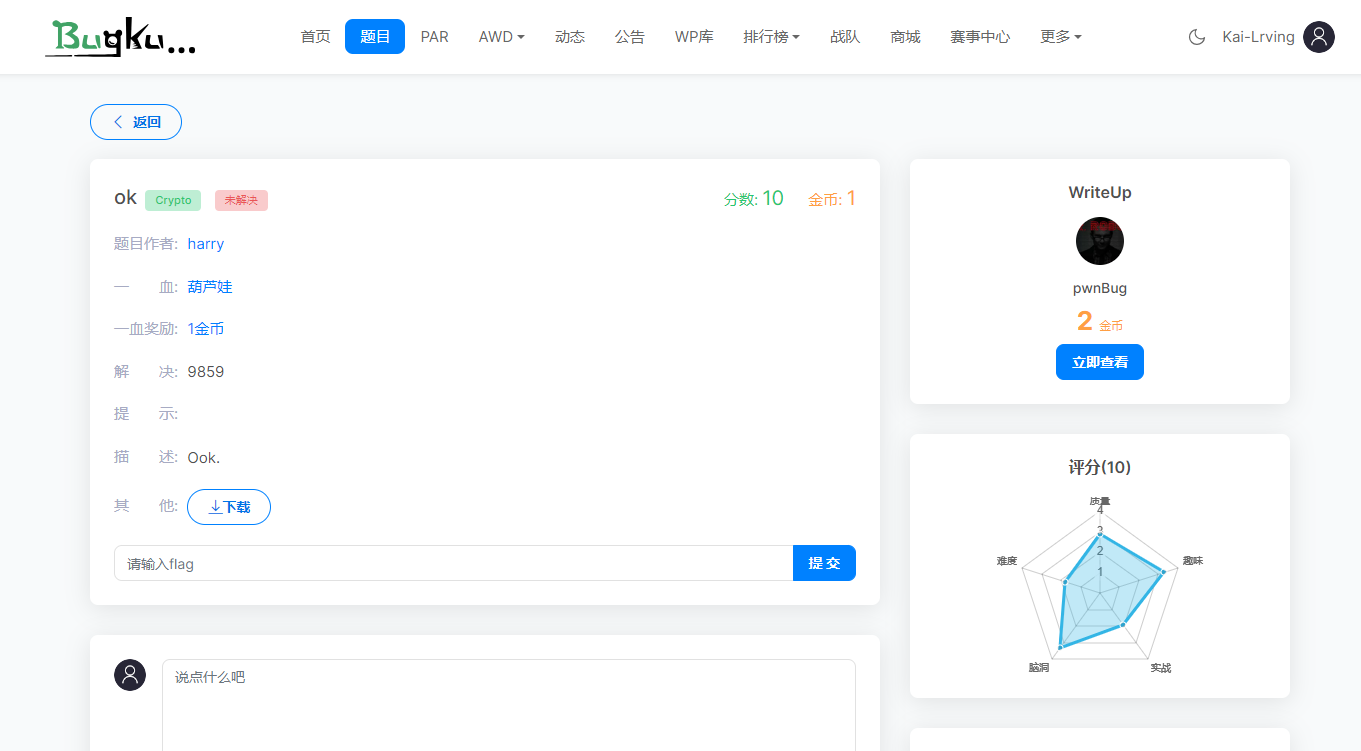Screen dimensions: 1361x751
Task: Click the back chevron on the 返回 button
Action: (x=117, y=121)
